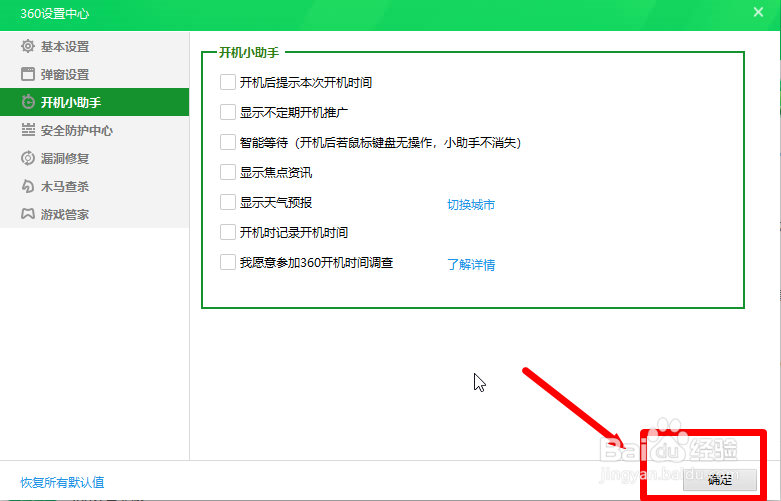Click 恢复所有默认值 link
The width and height of the screenshot is (781, 501).
[62, 482]
